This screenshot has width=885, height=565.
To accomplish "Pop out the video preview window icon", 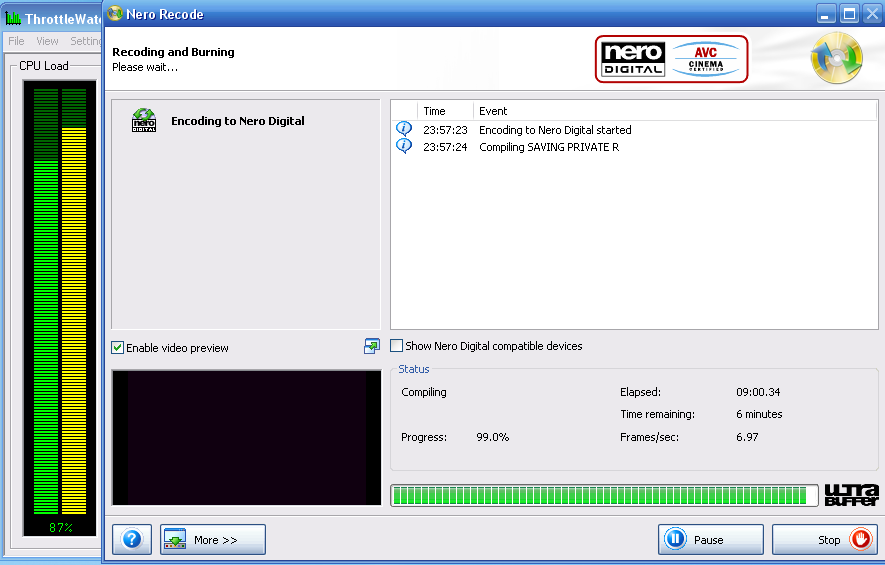I will pyautogui.click(x=371, y=346).
